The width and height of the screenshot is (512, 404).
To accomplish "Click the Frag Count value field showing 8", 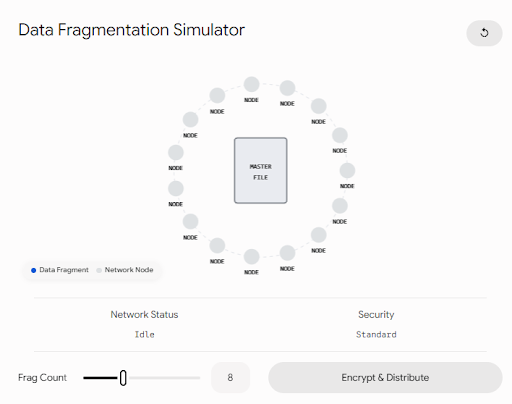I will [x=230, y=377].
